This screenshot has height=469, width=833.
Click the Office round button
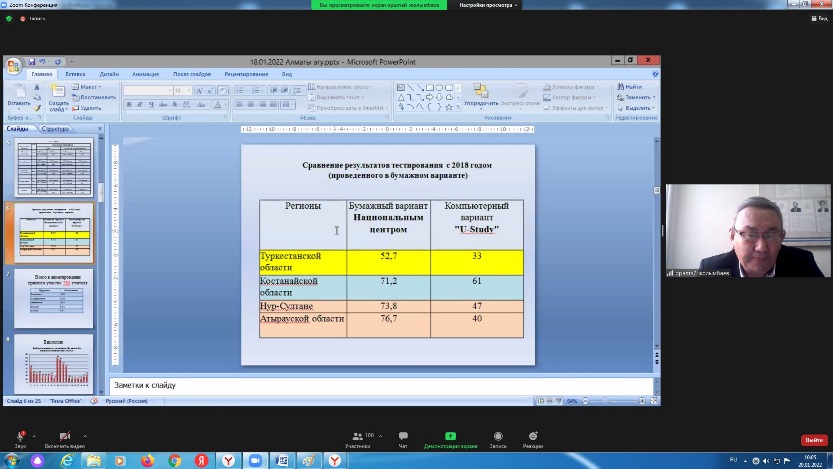[13, 66]
